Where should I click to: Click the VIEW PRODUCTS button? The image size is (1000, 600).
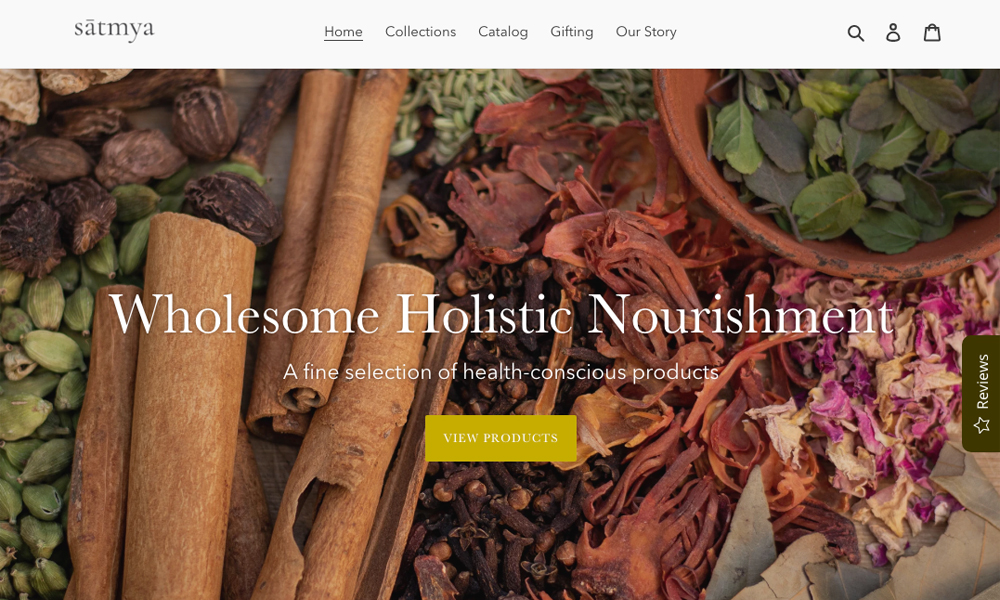tap(501, 438)
